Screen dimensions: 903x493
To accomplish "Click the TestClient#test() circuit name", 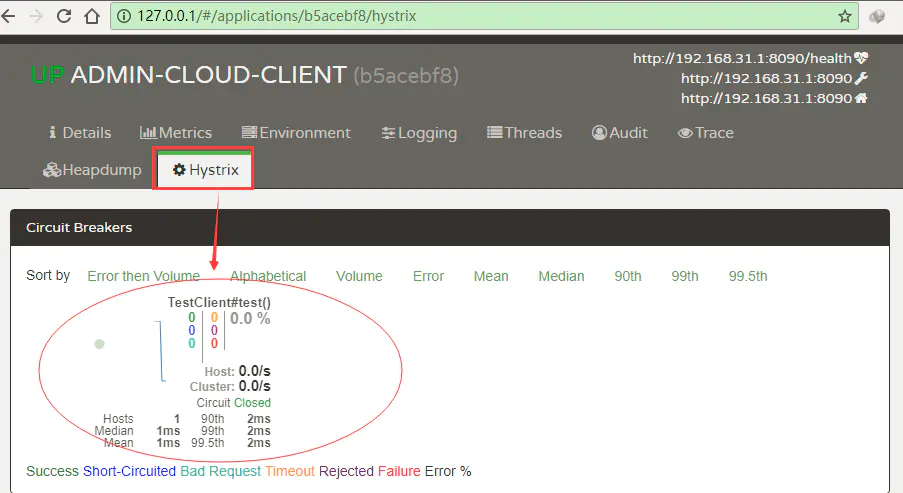I will (x=219, y=302).
